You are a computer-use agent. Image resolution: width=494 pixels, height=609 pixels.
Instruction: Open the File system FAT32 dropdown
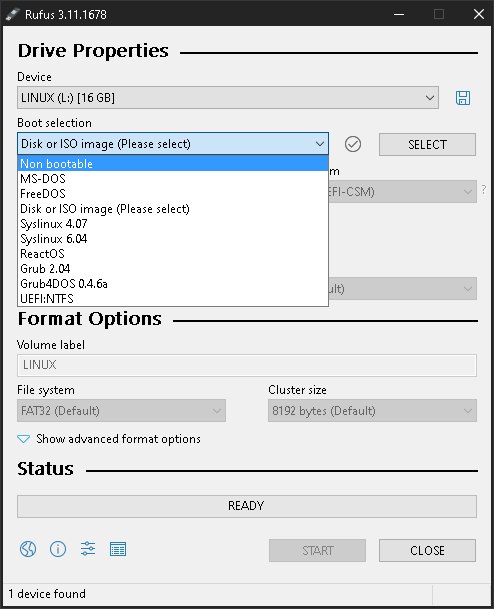coord(121,411)
